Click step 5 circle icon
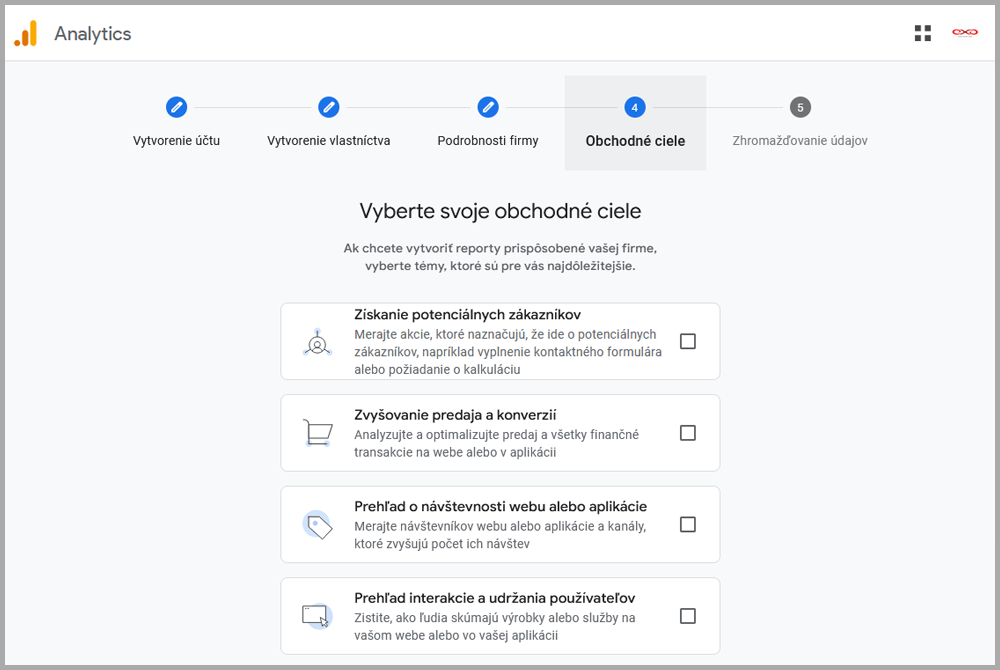This screenshot has height=670, width=1000. pos(799,107)
